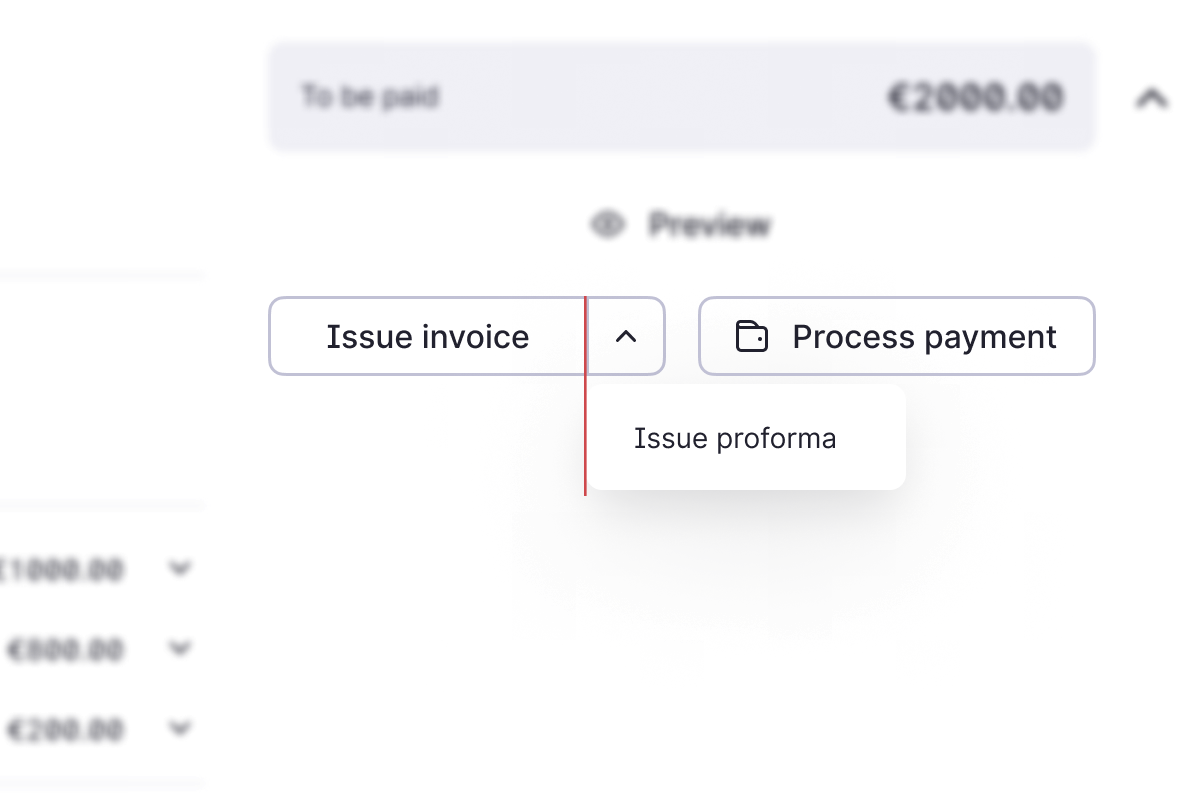The width and height of the screenshot is (1200, 800).
Task: Click the €2000.00 total amount
Action: (x=975, y=98)
